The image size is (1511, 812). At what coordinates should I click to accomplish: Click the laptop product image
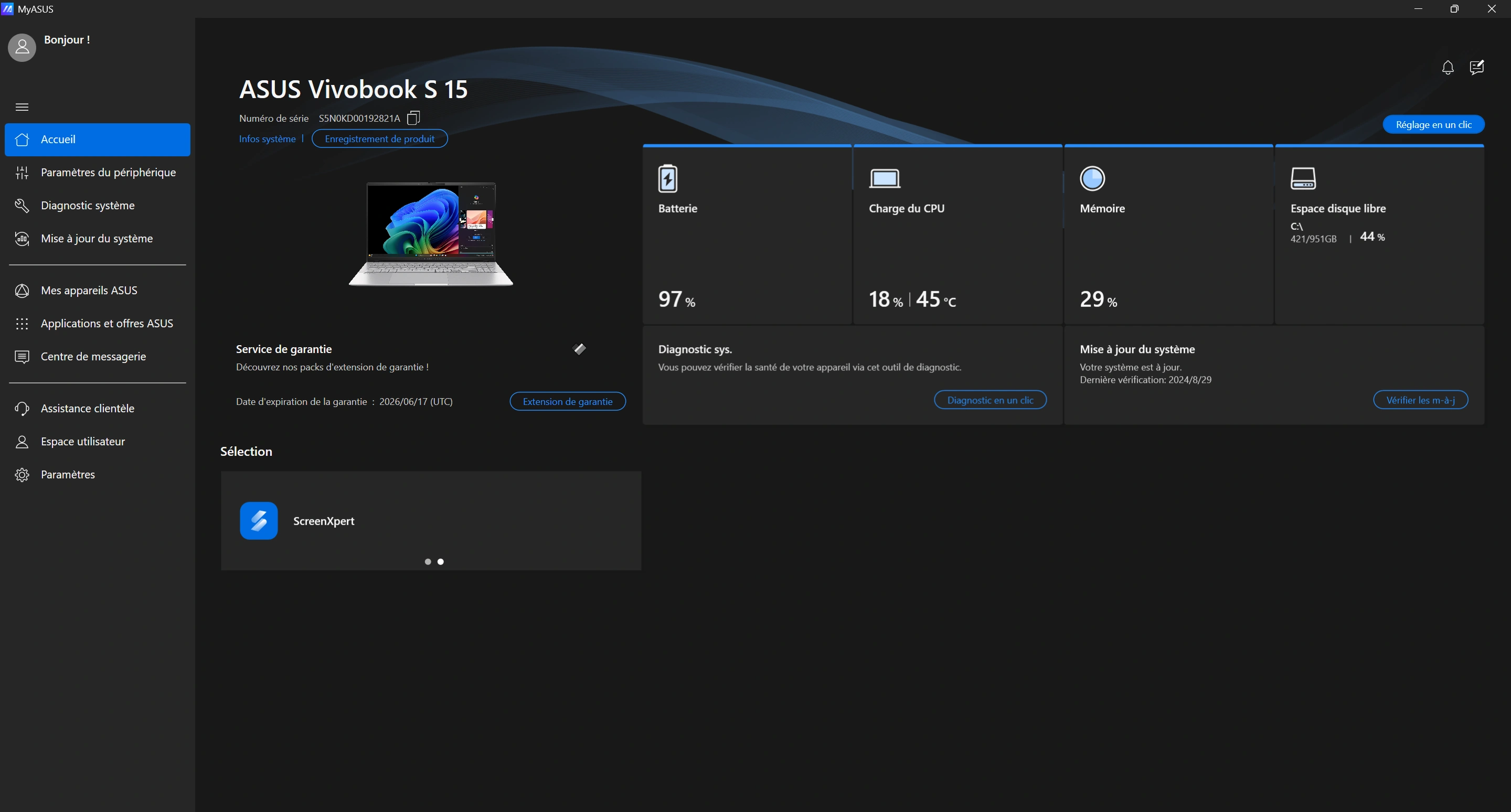pyautogui.click(x=431, y=234)
